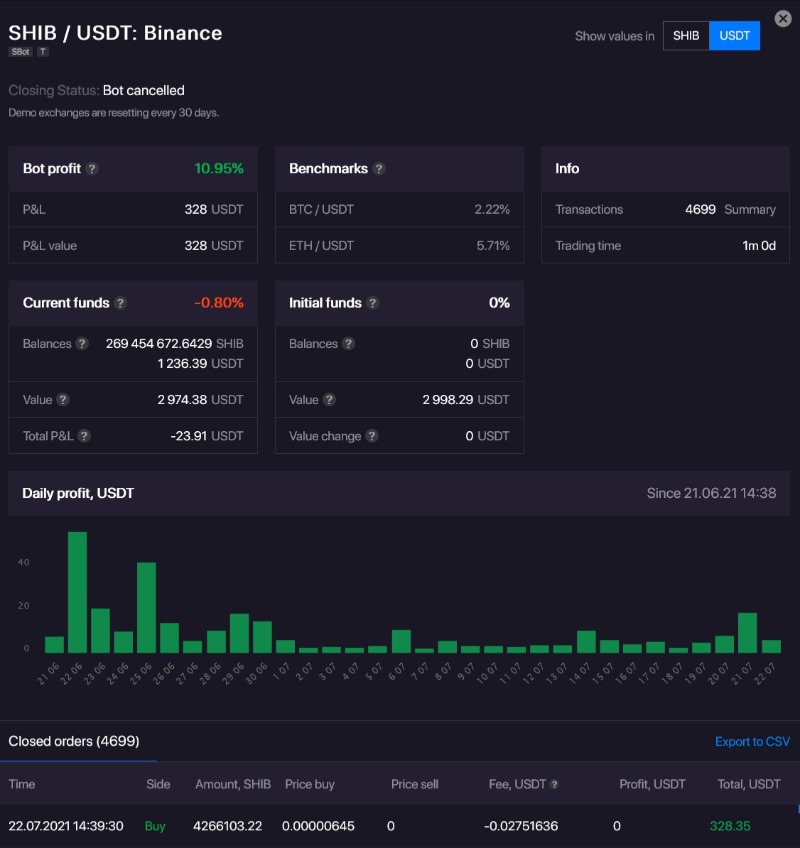Click the 5.71% ETH / USDT benchmark
The height and width of the screenshot is (848, 800).
point(493,246)
